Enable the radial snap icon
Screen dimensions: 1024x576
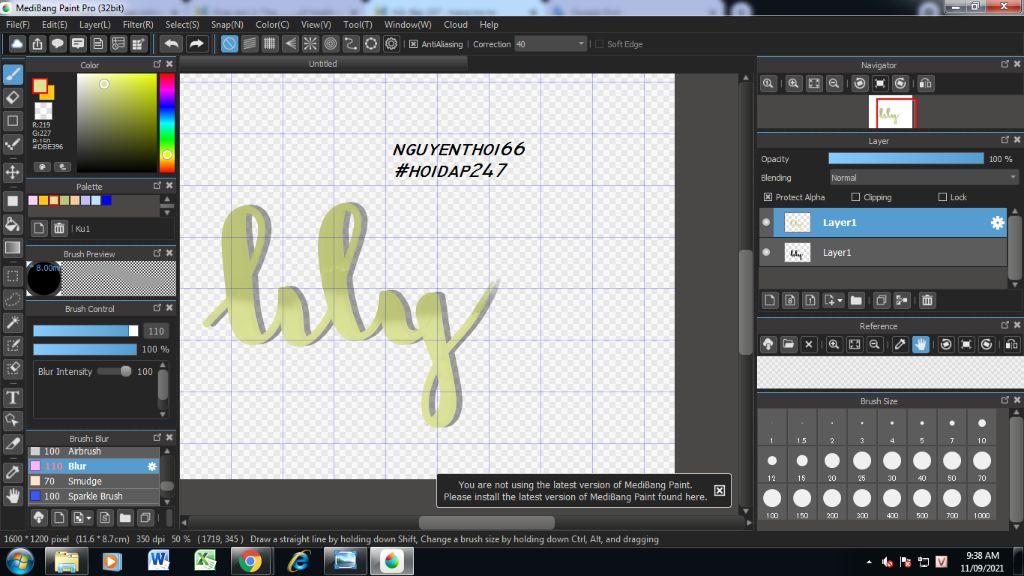point(310,44)
